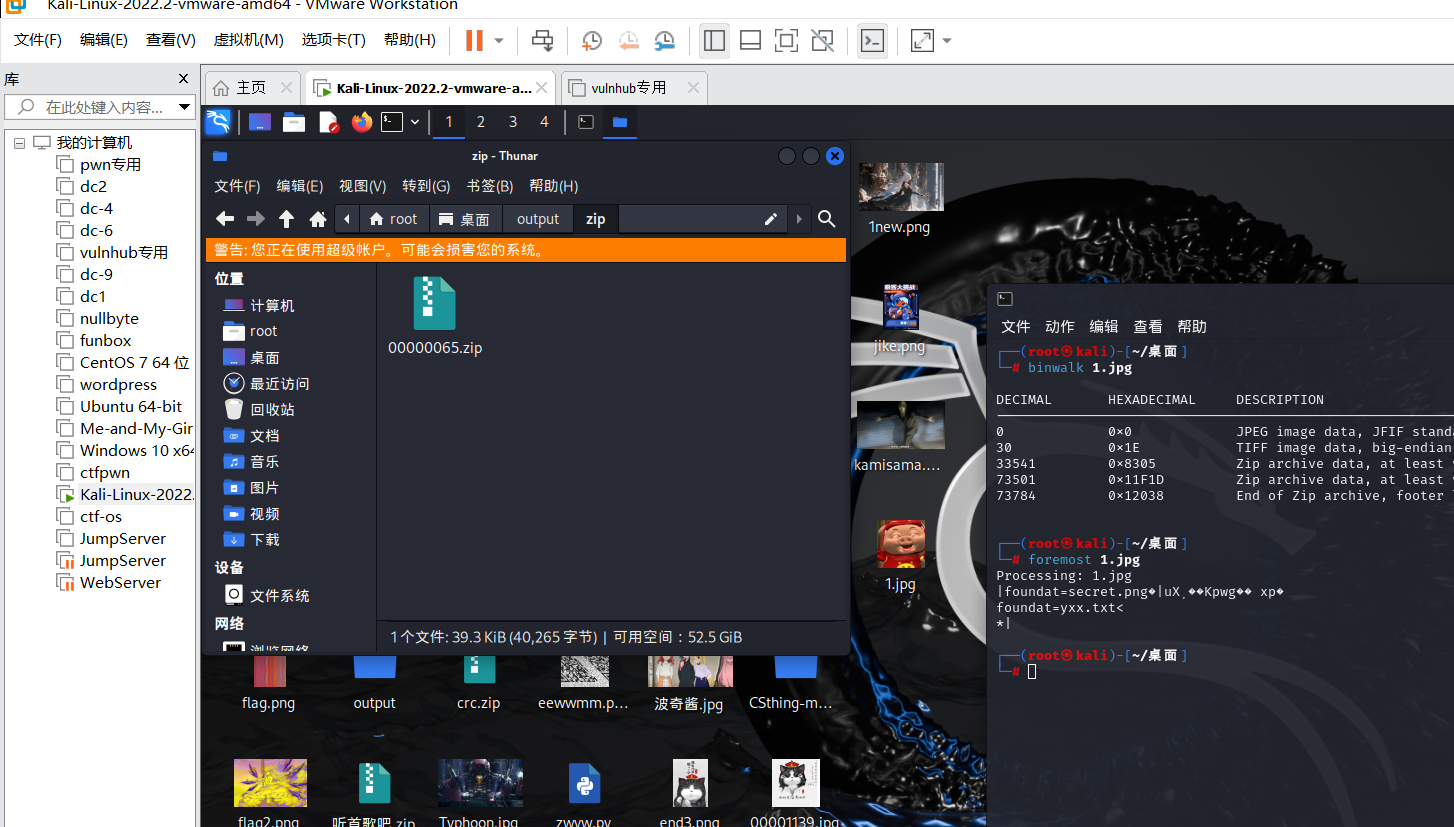The width and height of the screenshot is (1454, 827).
Task: Open the terminal emulator launcher in Kali panel
Action: (x=392, y=122)
